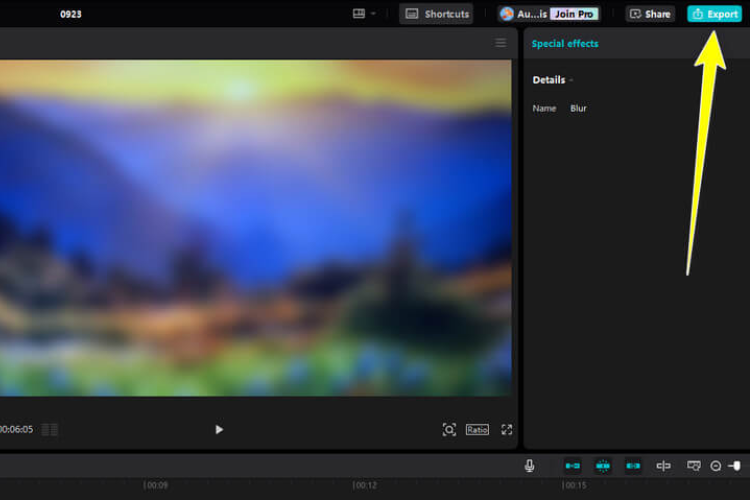Viewport: 750px width, 500px height.
Task: Enter full screen preview
Action: point(507,430)
